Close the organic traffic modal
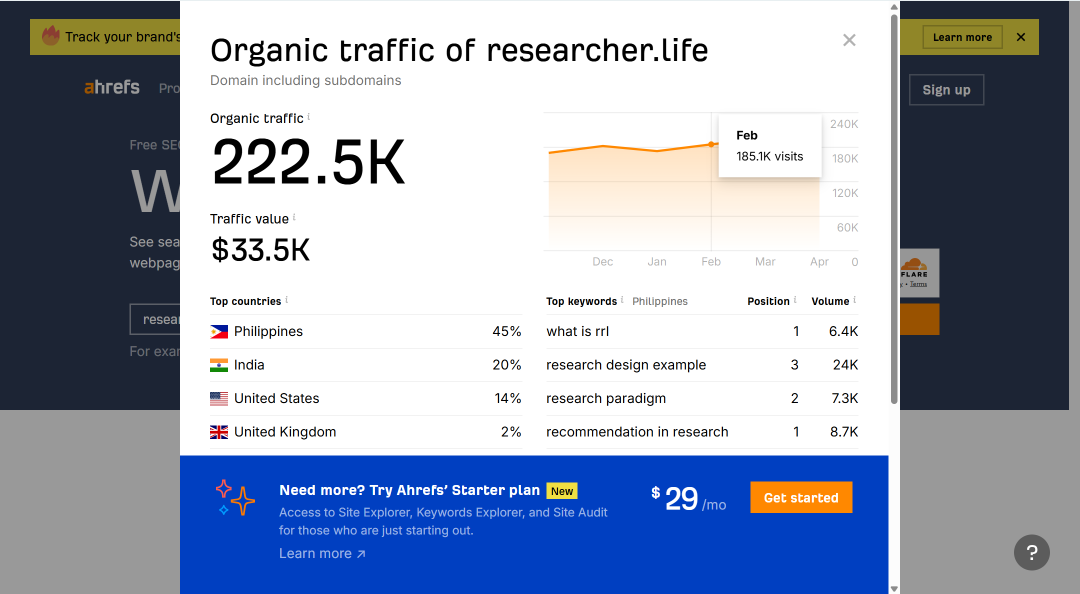The image size is (1080, 594). click(849, 40)
